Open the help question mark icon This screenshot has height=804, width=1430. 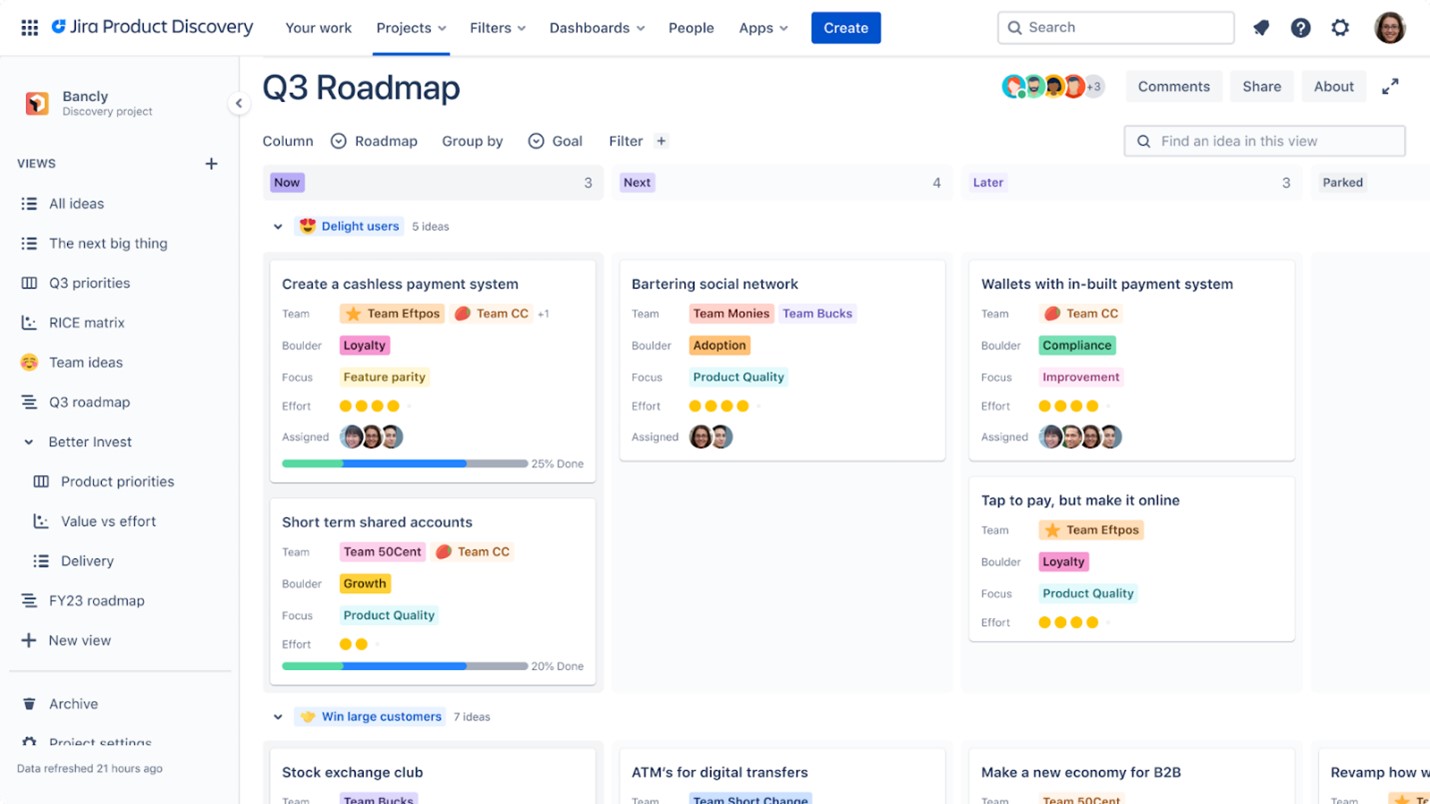(x=1300, y=28)
